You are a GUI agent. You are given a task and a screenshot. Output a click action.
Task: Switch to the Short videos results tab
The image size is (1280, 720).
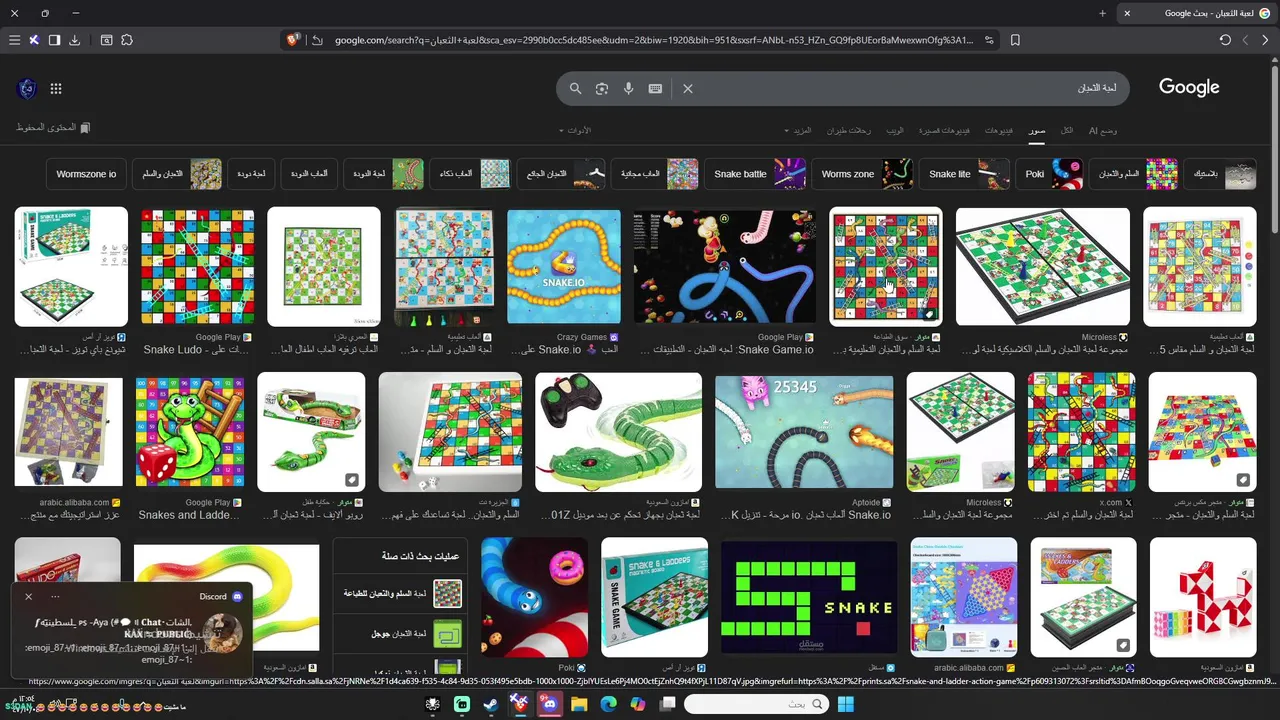[944, 130]
